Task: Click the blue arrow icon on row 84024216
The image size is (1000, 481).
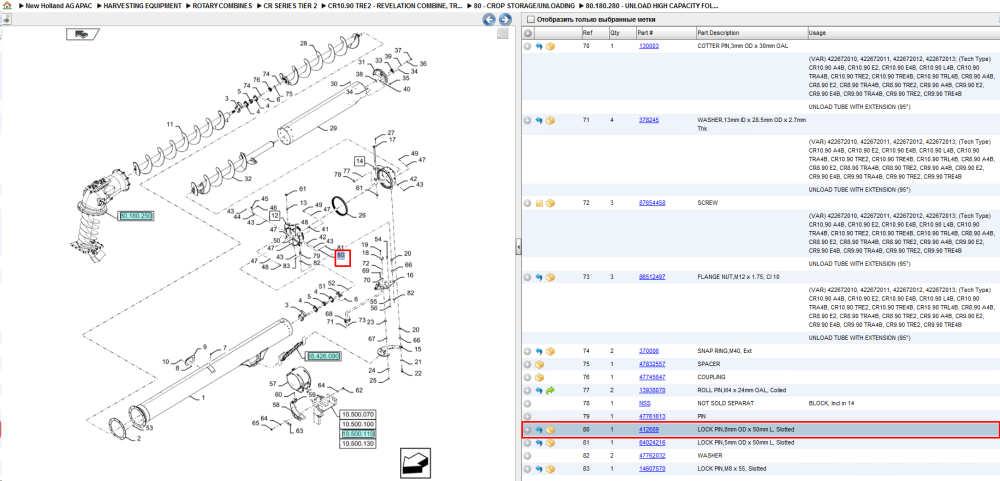Action: pos(539,443)
